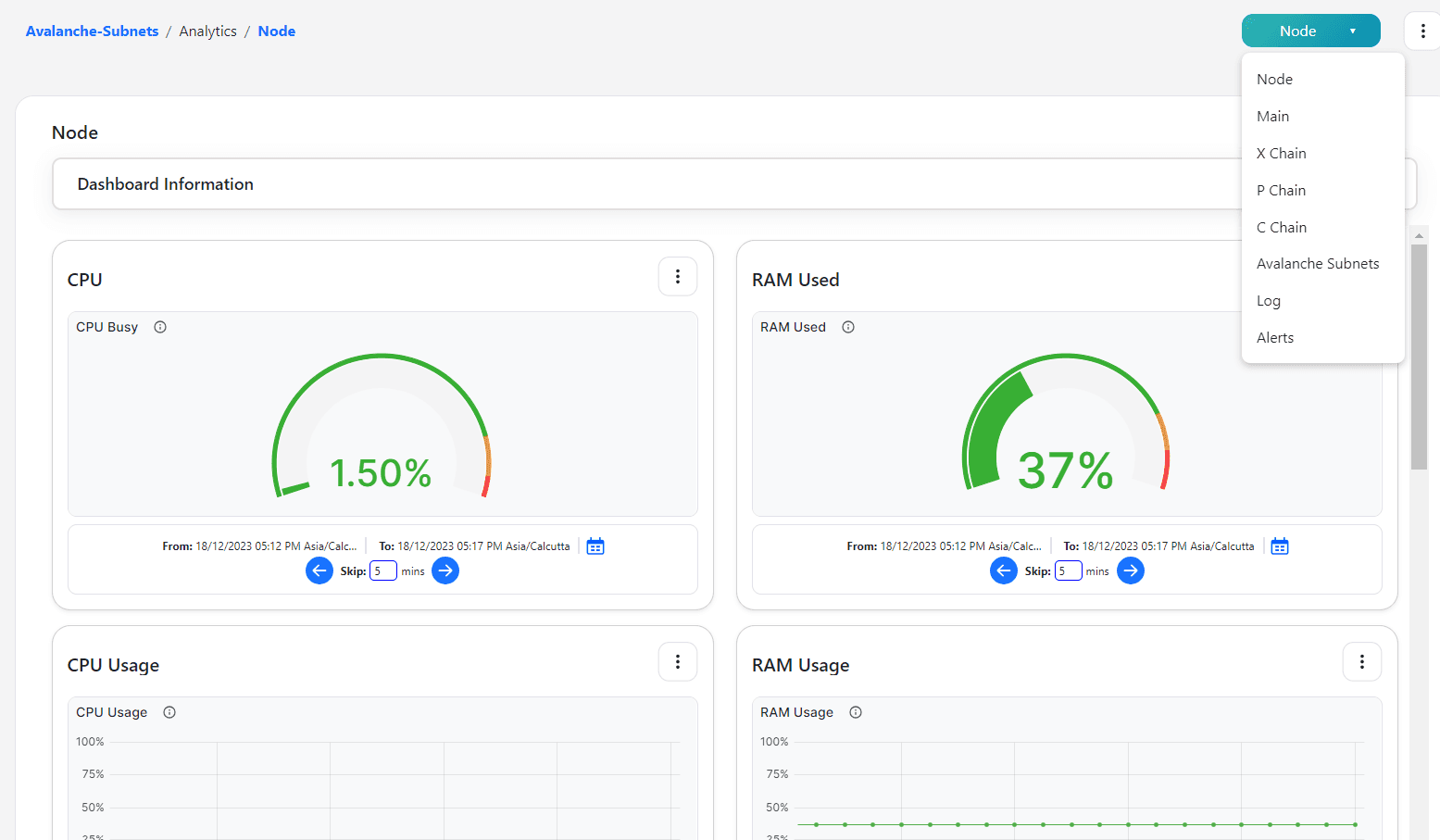Click the CPU Busy 1.50% gauge
1440x840 pixels.
(x=381, y=426)
